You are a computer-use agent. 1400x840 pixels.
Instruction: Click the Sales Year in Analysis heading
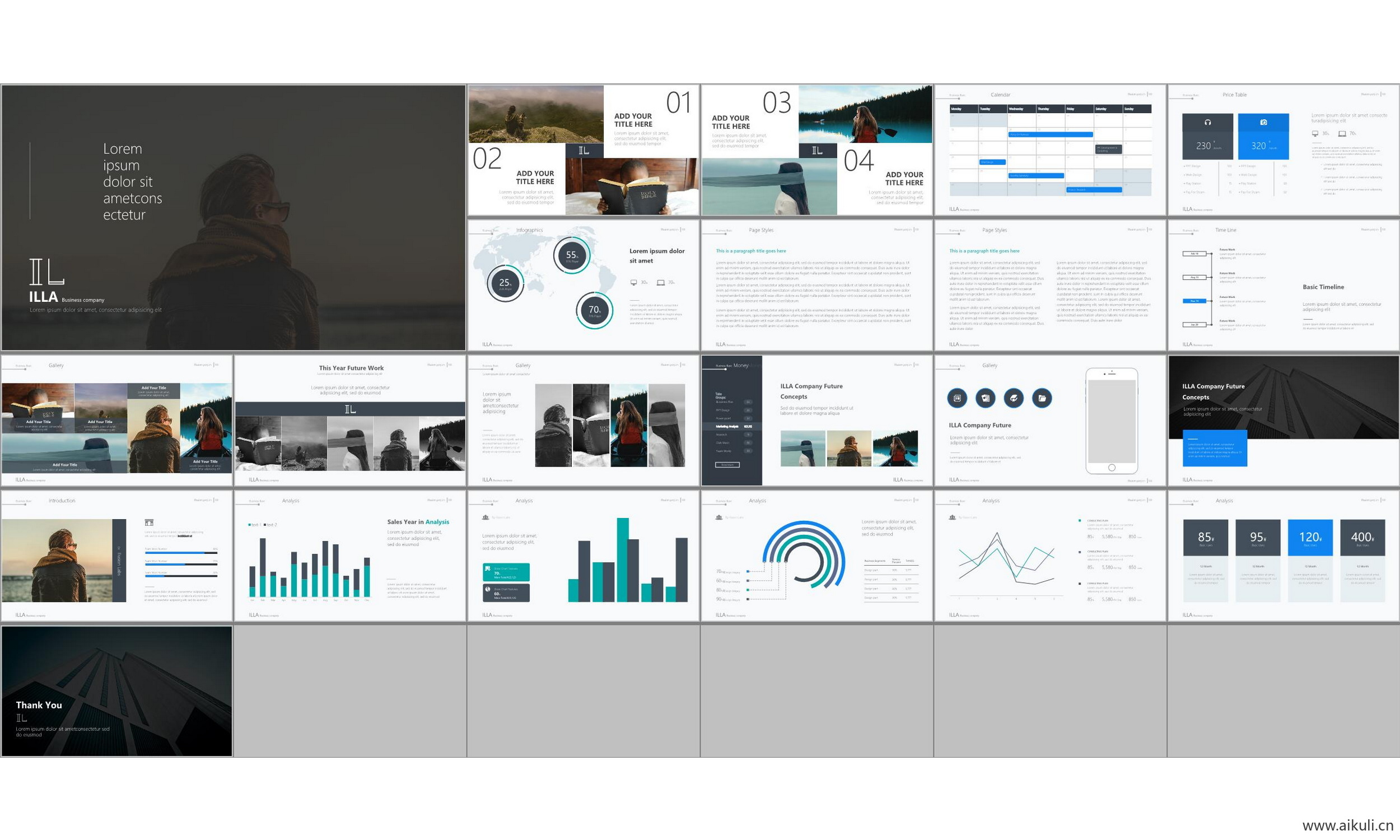pyautogui.click(x=418, y=522)
